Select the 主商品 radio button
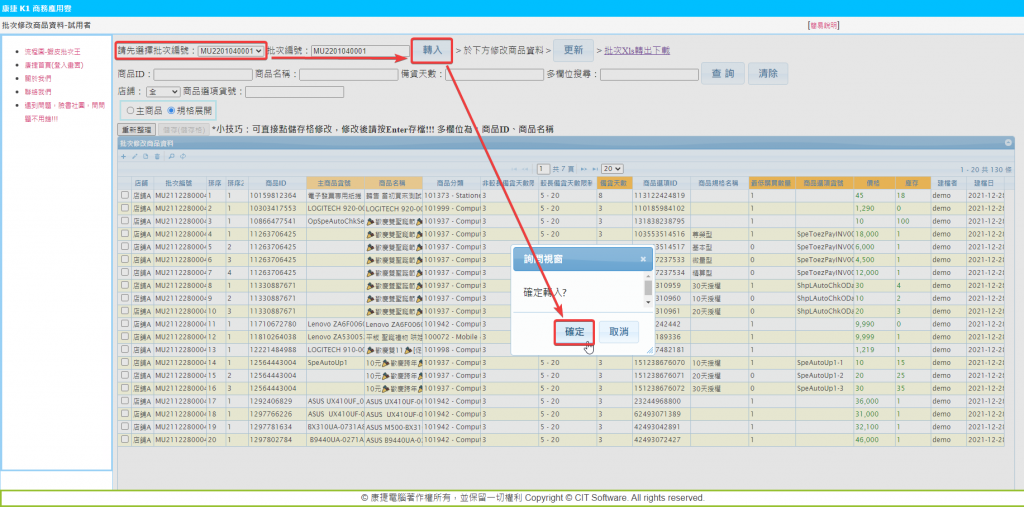The image size is (1024, 507). click(130, 110)
